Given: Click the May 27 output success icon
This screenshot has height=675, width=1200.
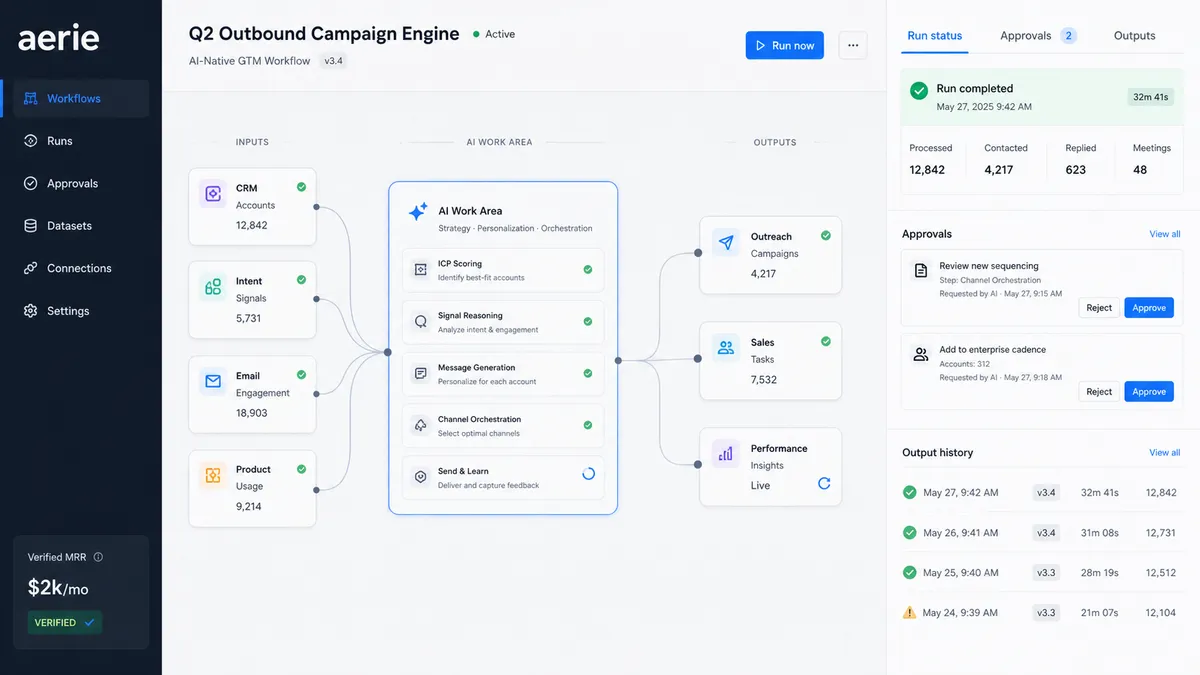Looking at the screenshot, I should (x=909, y=492).
